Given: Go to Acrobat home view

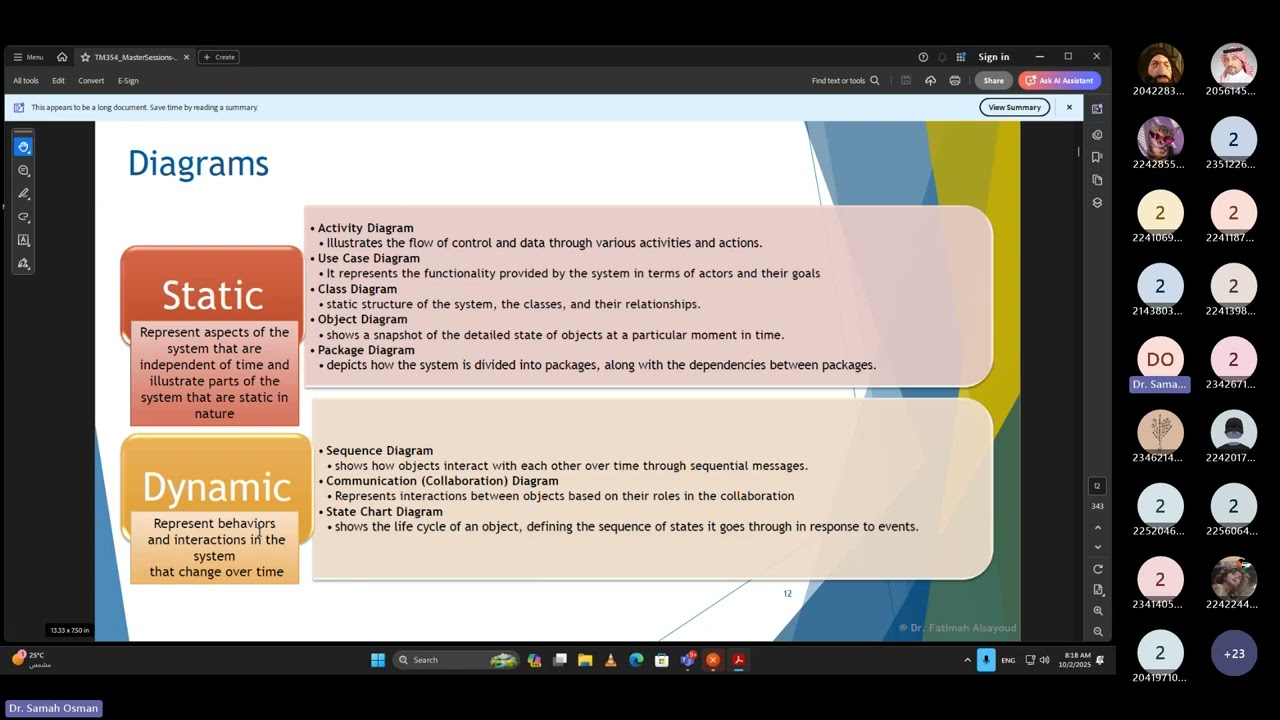Looking at the screenshot, I should (x=62, y=57).
